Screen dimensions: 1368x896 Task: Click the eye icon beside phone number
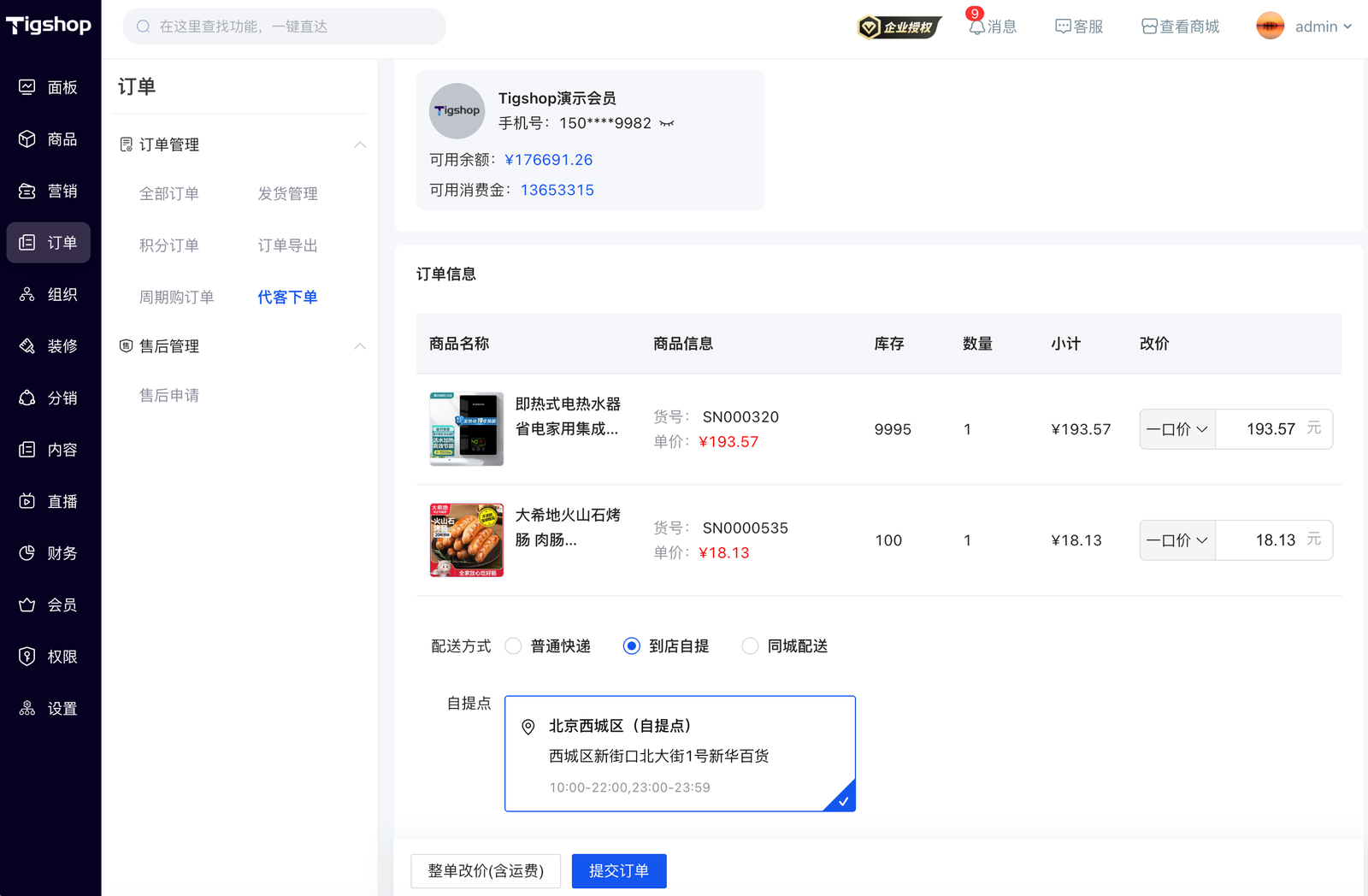coord(667,124)
